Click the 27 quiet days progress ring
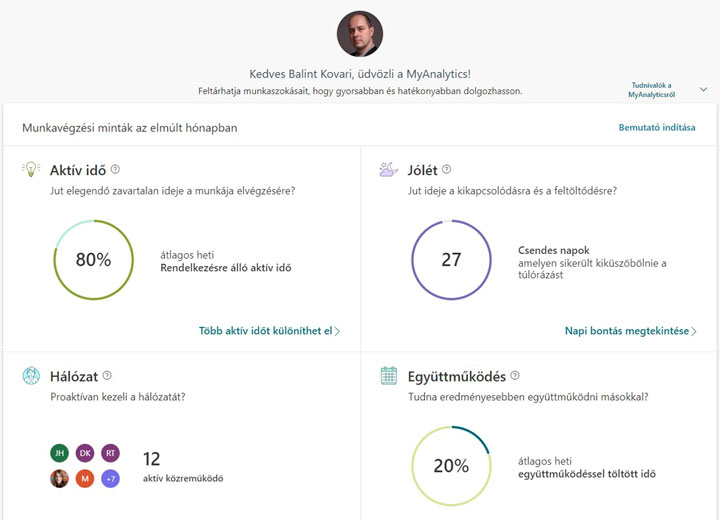Image resolution: width=720 pixels, height=520 pixels. pos(451,260)
